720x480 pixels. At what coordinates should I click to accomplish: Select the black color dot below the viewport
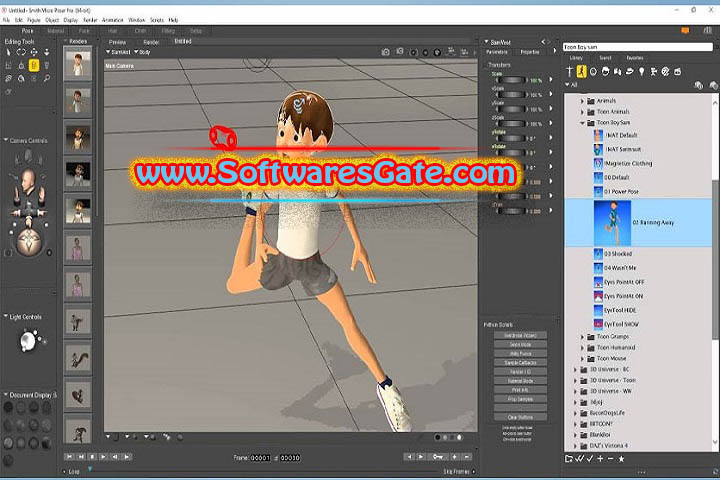click(x=438, y=437)
